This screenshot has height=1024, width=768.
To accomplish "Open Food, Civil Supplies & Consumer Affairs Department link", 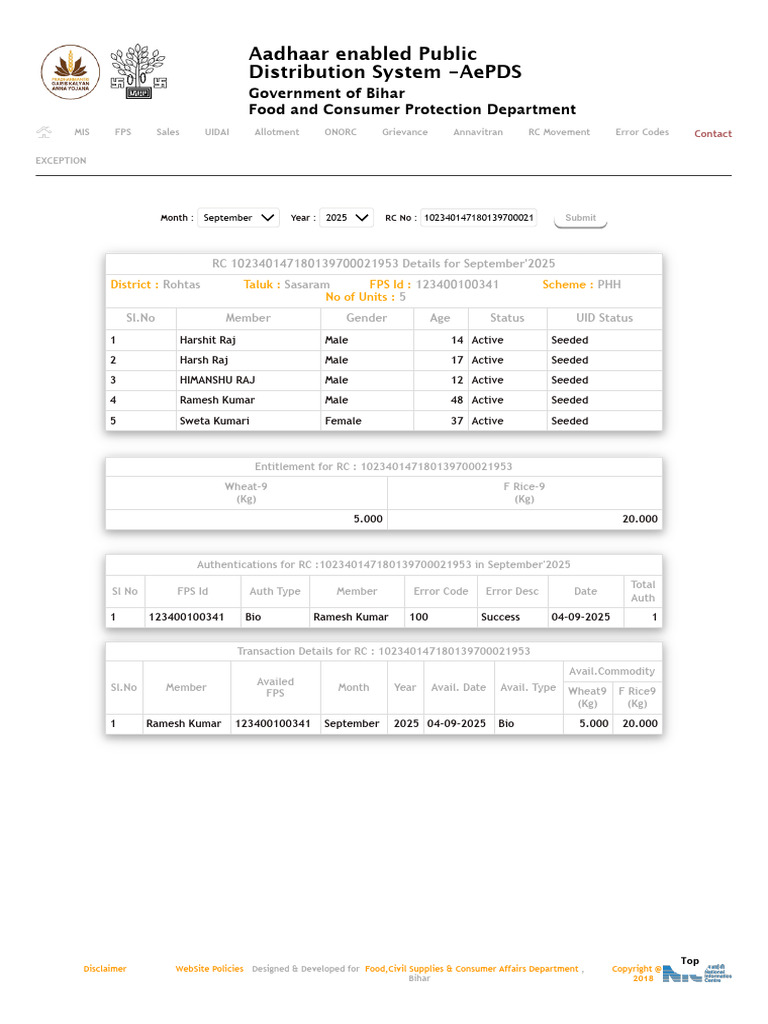I will click(x=472, y=968).
